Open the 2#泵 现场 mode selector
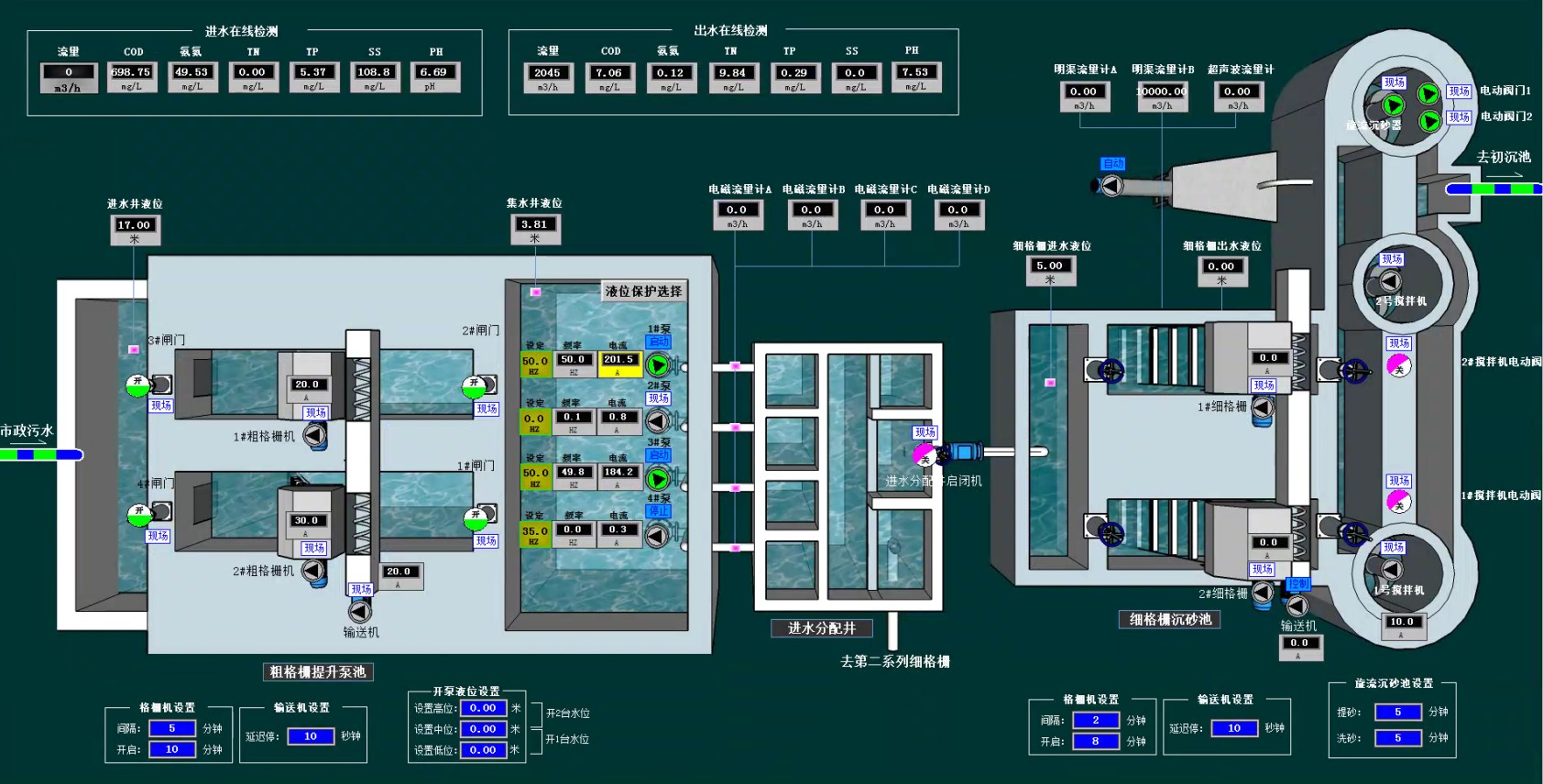The width and height of the screenshot is (1543, 784). tap(659, 398)
